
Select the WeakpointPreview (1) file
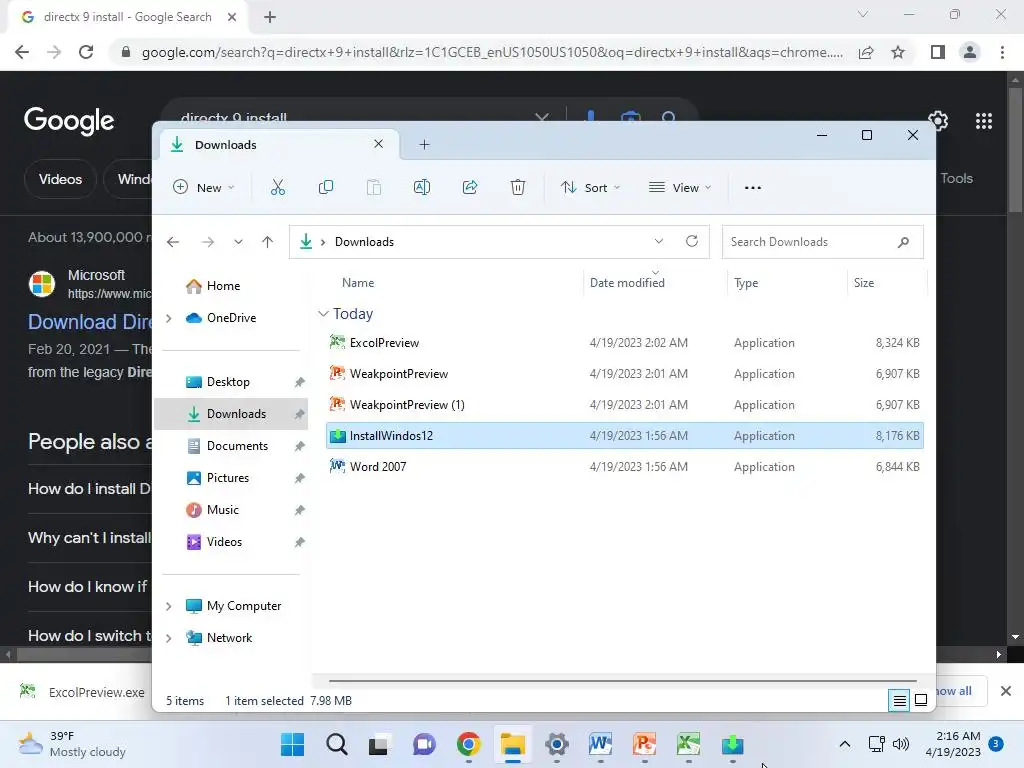coord(624,405)
